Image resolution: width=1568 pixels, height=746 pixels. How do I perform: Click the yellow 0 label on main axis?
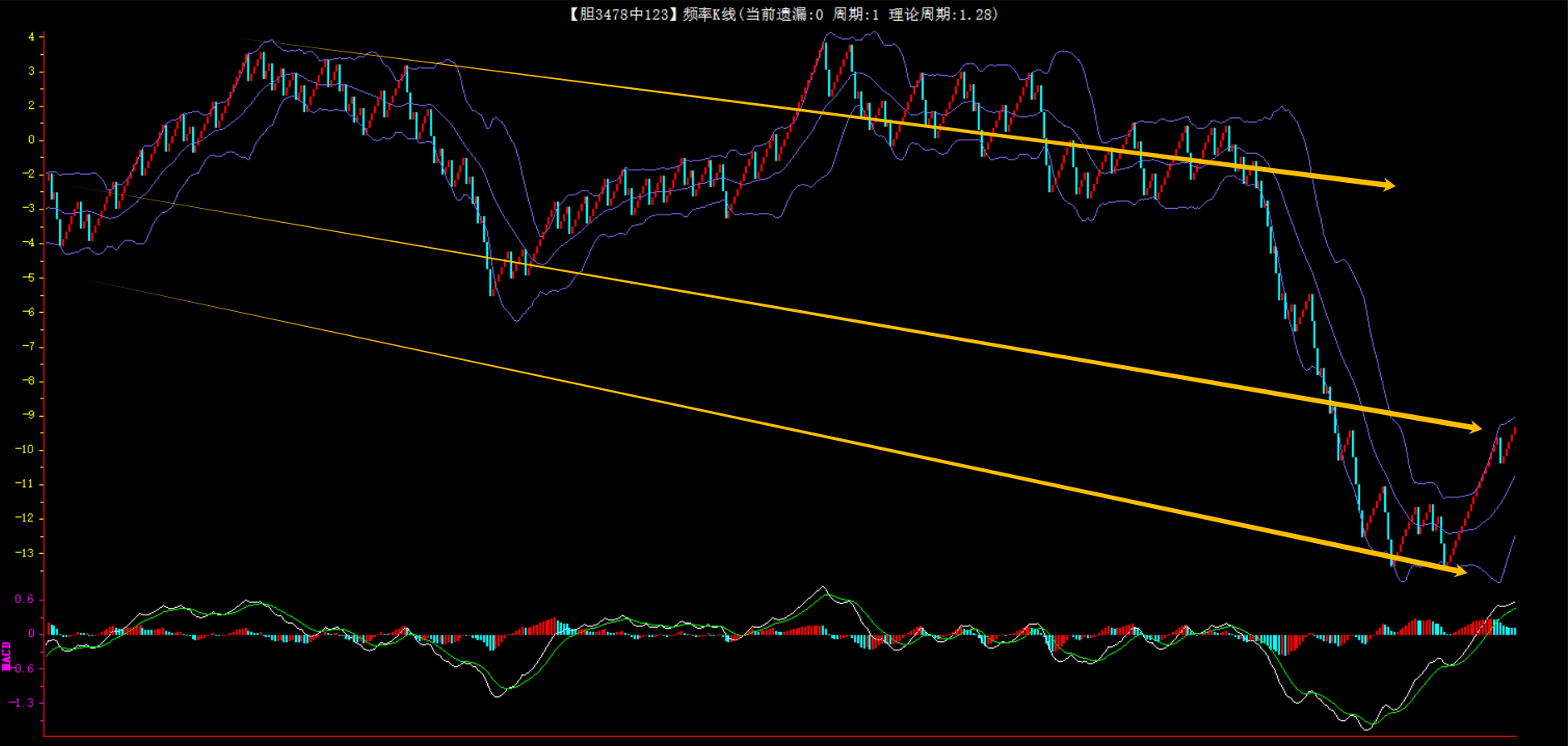[32, 140]
